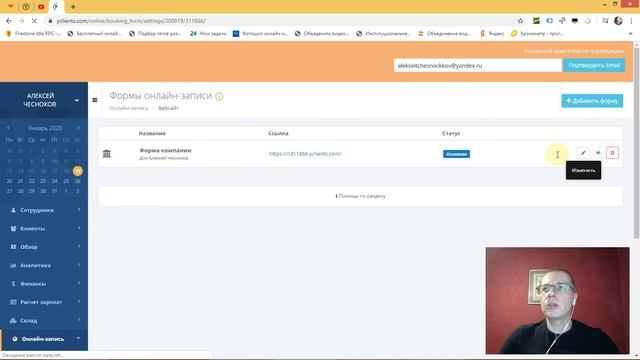Delete Форма компании with the red trash icon
The height and width of the screenshot is (360, 640).
point(612,153)
